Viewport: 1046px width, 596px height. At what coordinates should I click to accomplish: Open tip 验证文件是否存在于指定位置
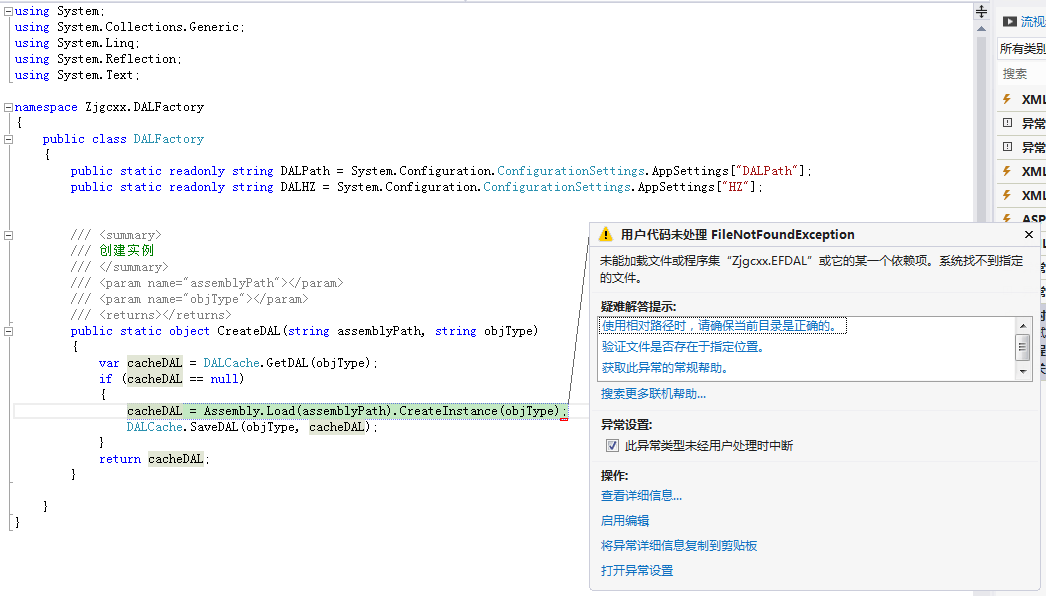pyautogui.click(x=682, y=346)
